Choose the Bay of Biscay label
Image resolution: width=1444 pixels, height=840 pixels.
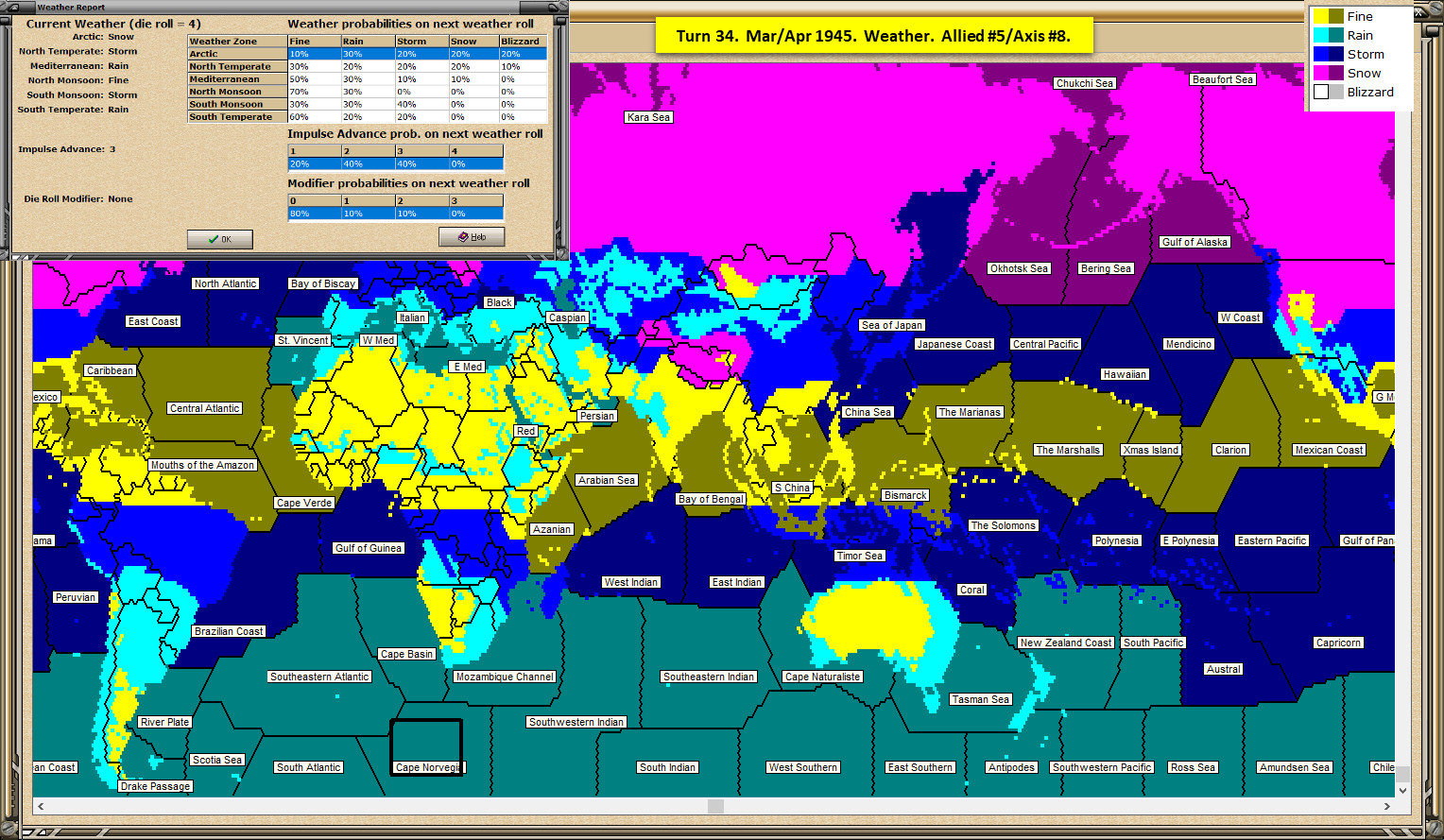click(323, 283)
